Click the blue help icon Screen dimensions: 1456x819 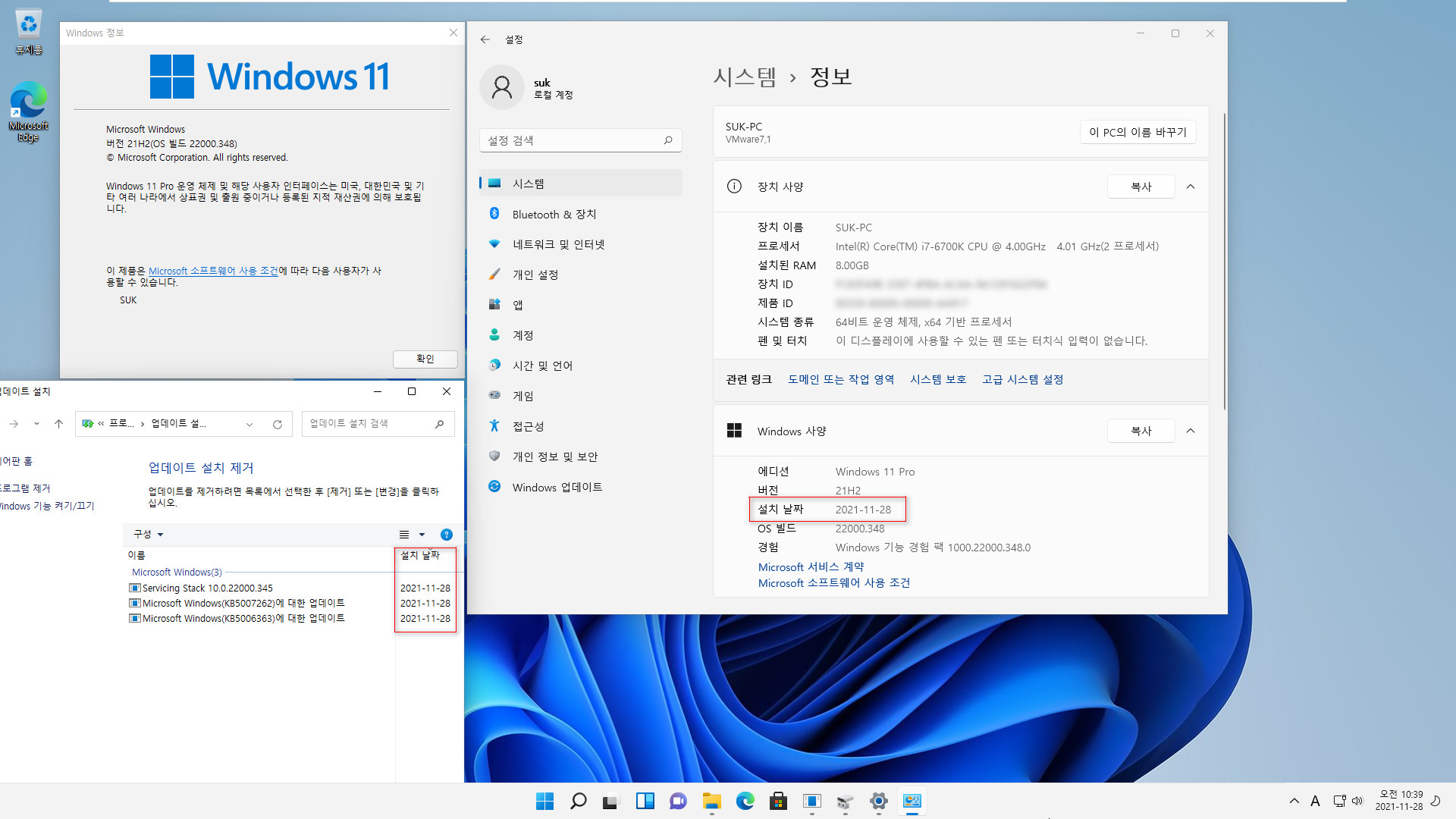pos(447,535)
